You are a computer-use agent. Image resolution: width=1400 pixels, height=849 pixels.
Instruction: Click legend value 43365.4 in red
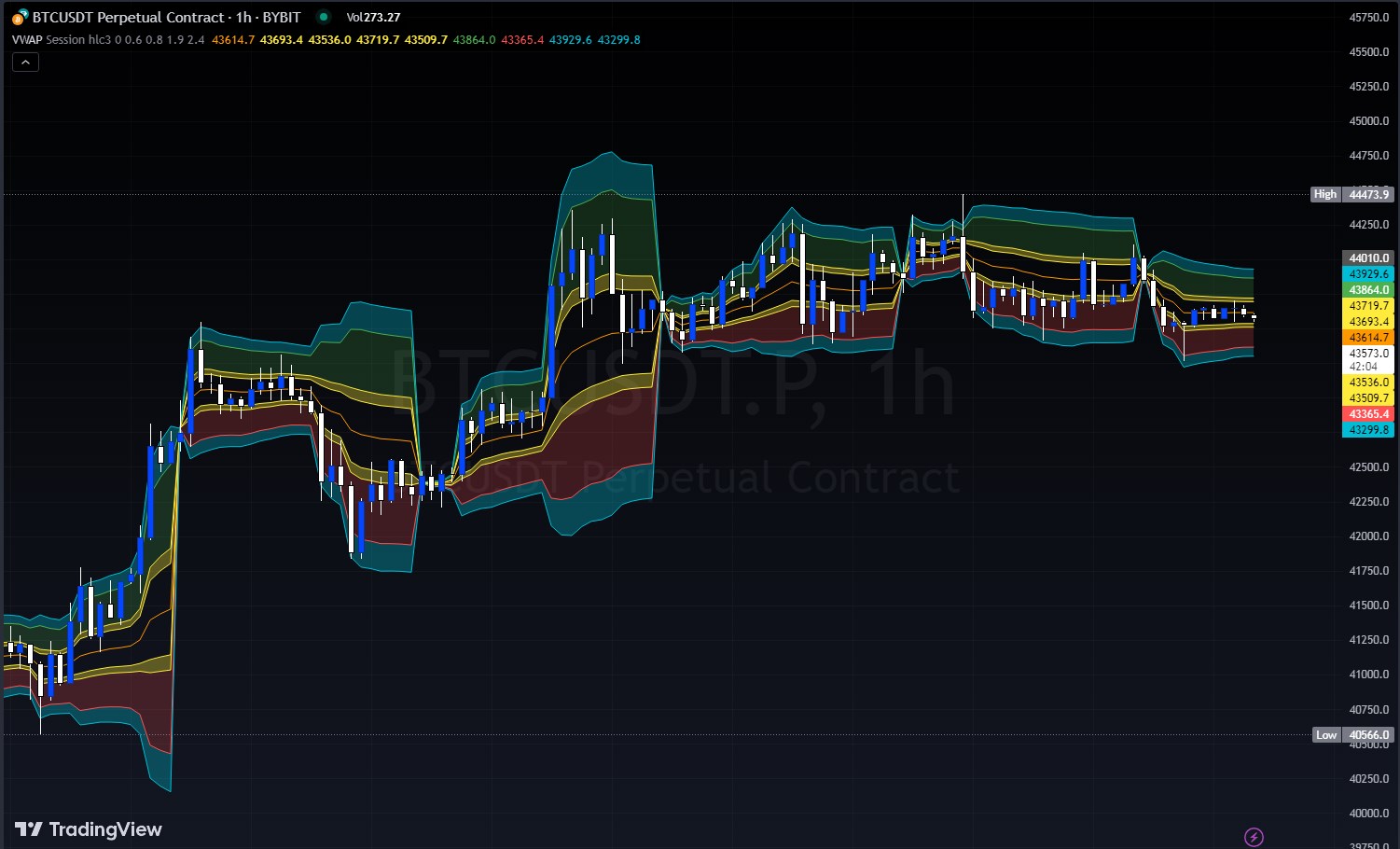pos(522,40)
